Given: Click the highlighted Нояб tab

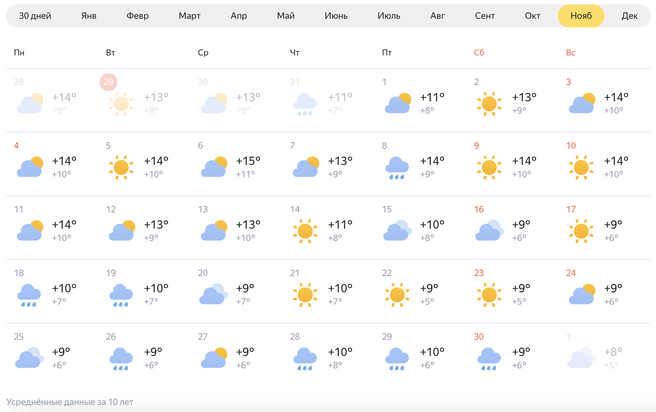Looking at the screenshot, I should tap(581, 16).
